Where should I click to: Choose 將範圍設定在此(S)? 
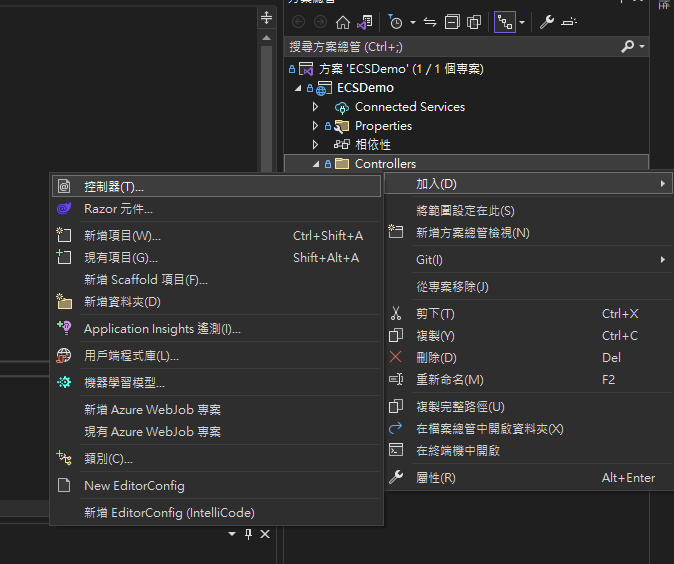(x=528, y=211)
